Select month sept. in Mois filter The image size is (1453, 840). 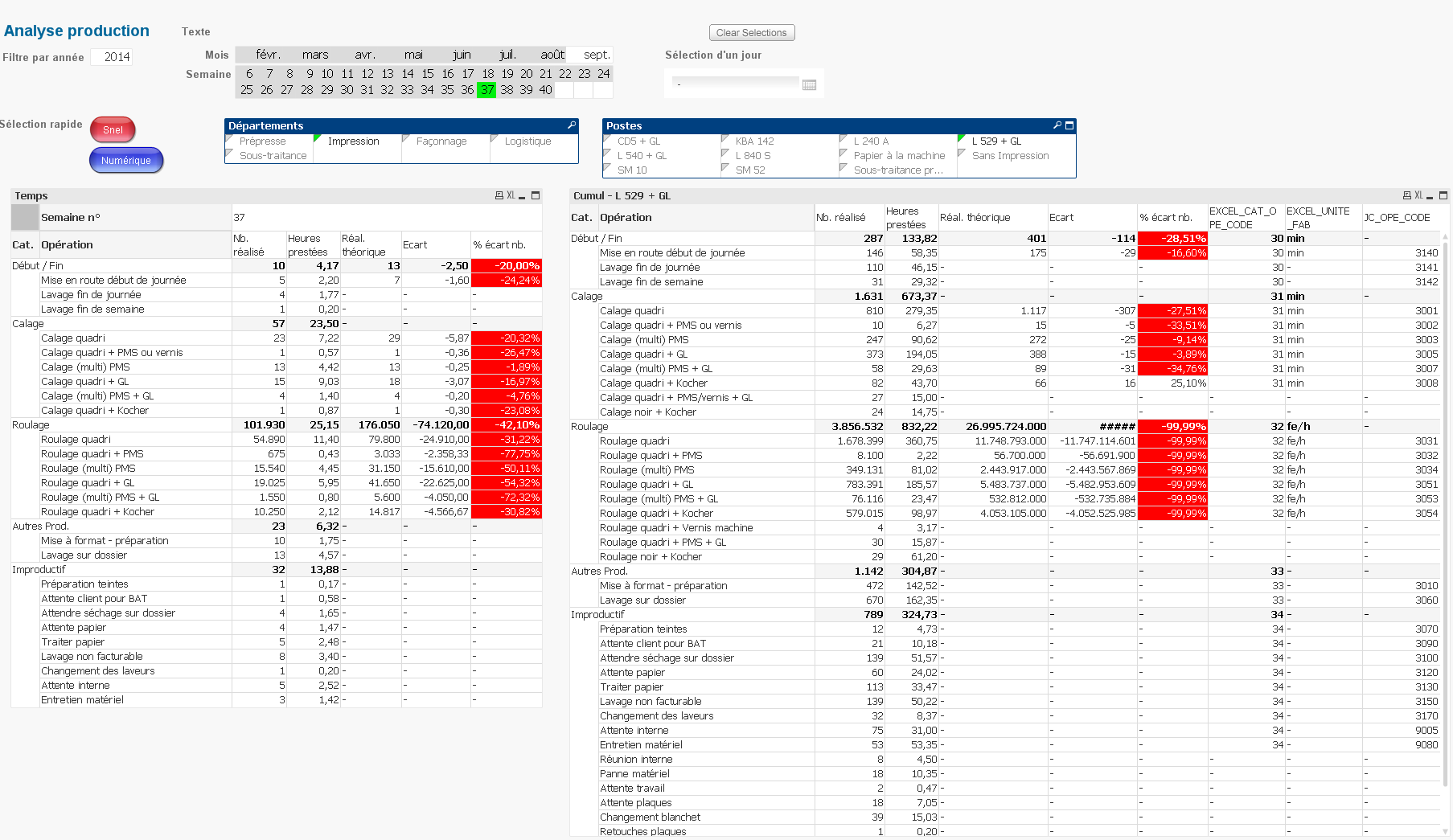tap(597, 55)
